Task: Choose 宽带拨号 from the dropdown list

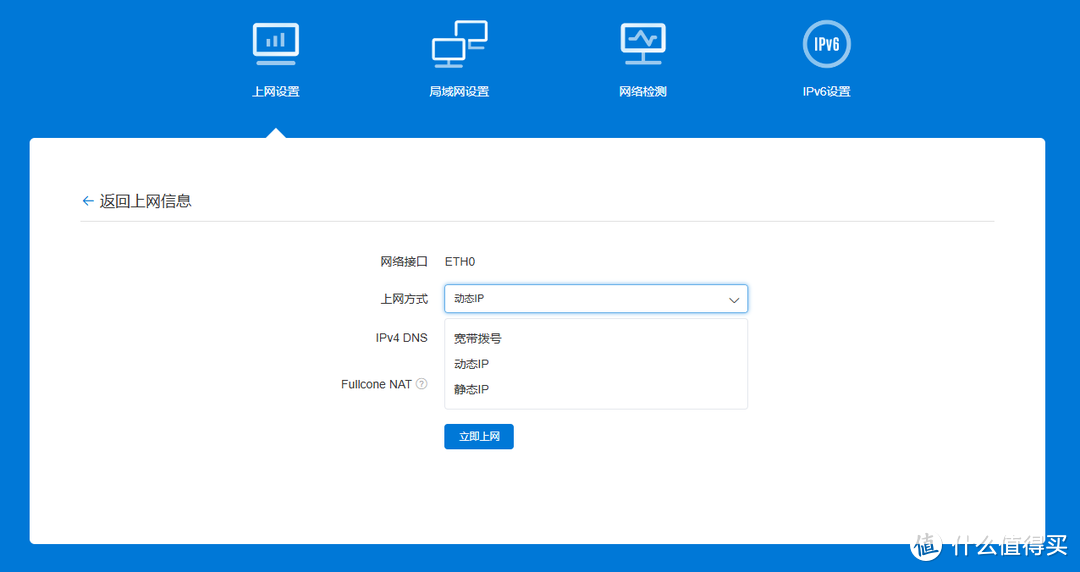Action: click(x=477, y=339)
